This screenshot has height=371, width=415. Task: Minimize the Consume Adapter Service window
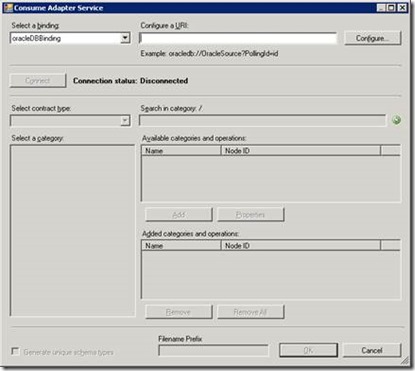pos(381,8)
